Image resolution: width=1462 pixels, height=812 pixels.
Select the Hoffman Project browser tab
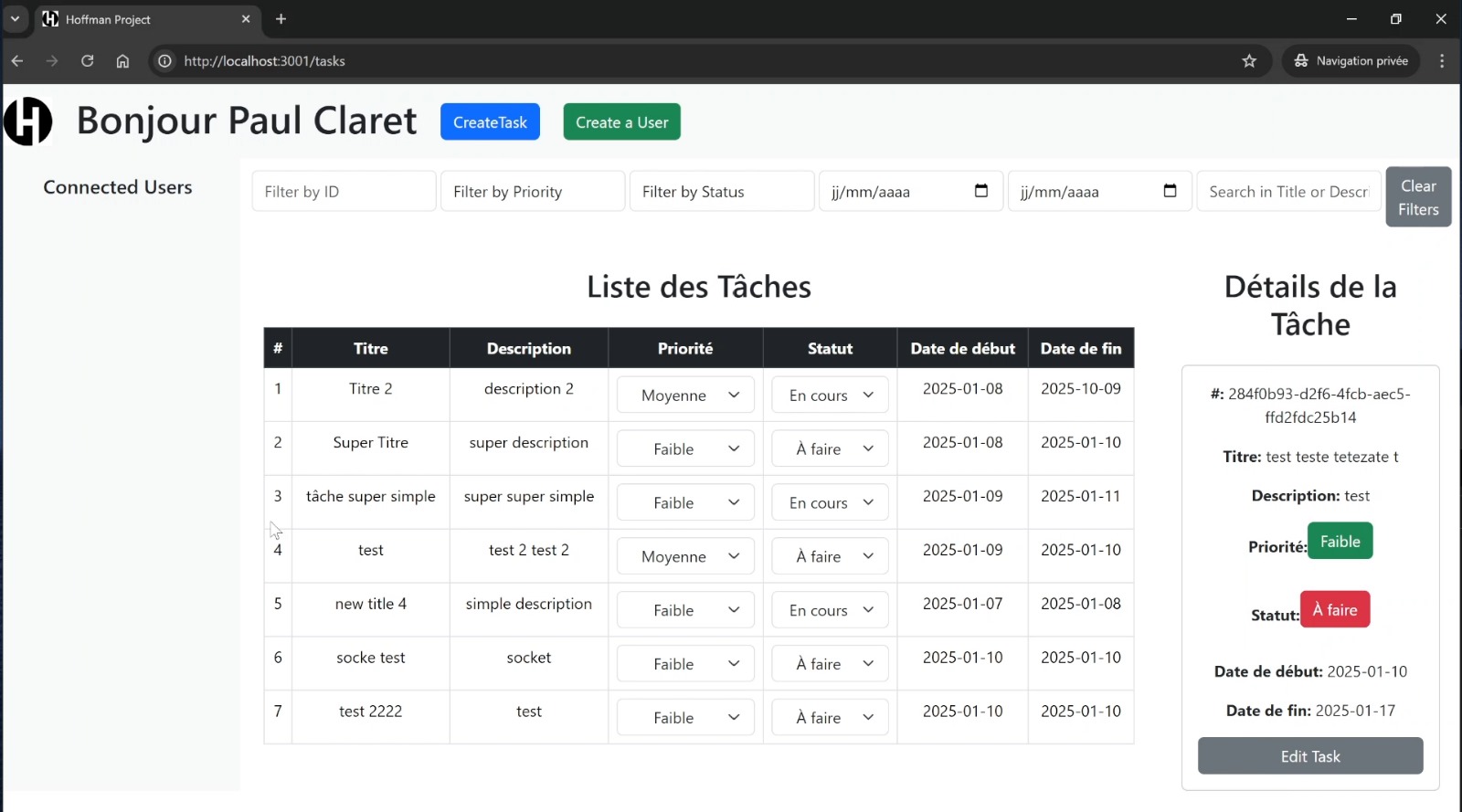point(137,19)
